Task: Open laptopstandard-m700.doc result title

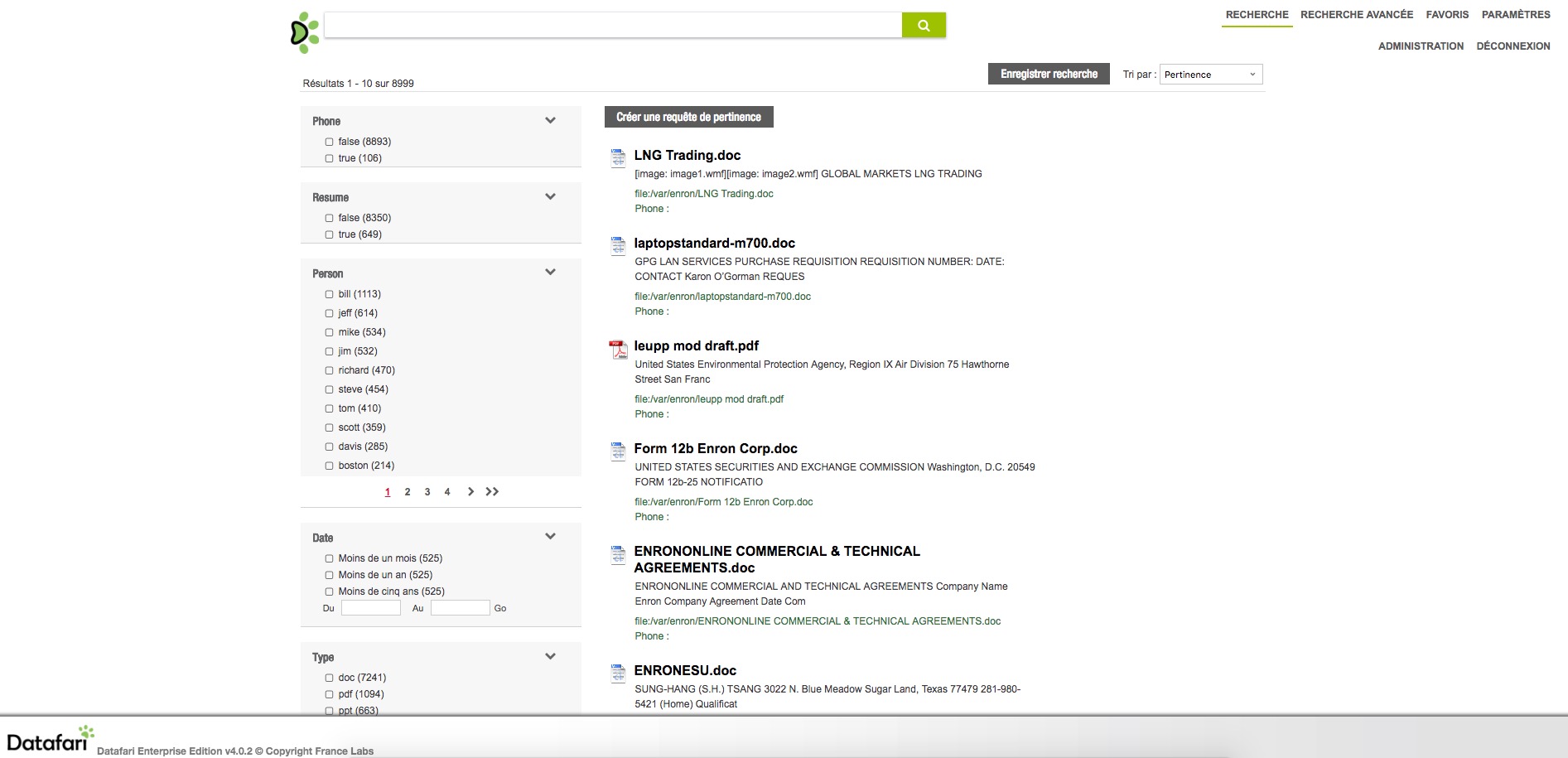Action: [x=714, y=243]
